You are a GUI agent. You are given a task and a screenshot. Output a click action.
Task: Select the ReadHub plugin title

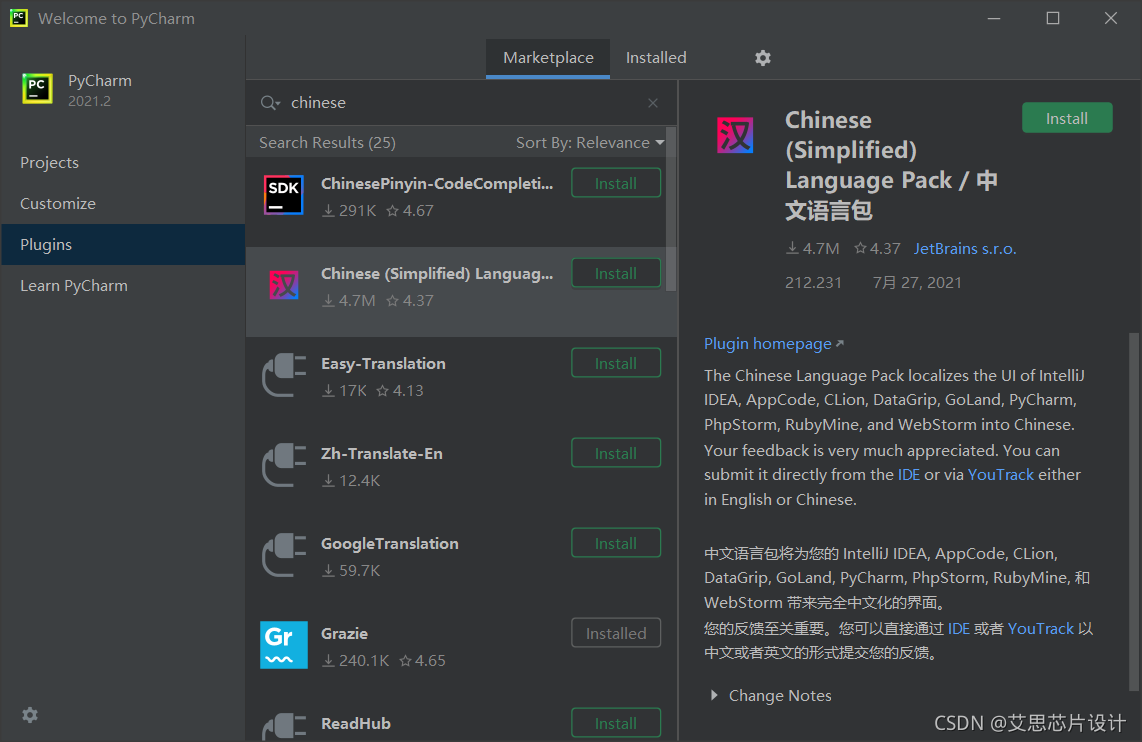point(355,723)
